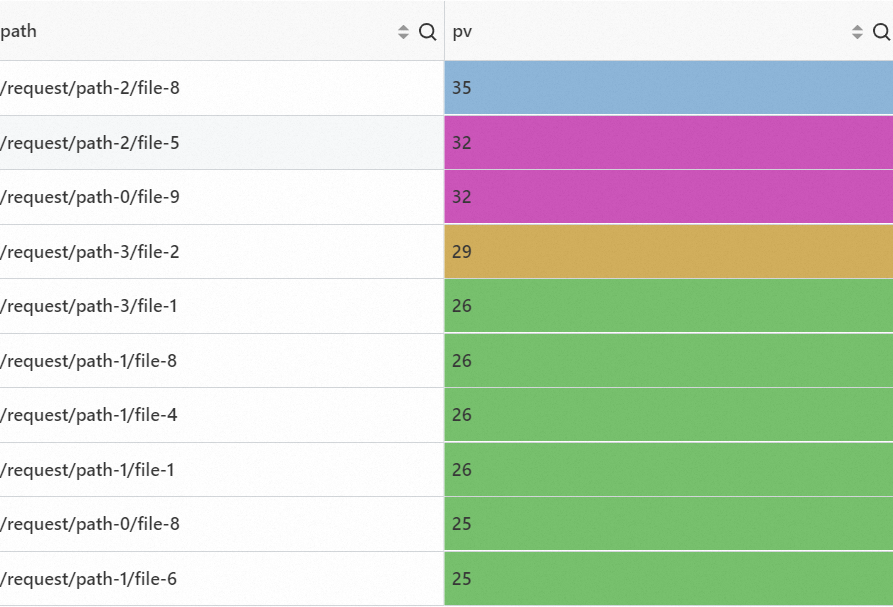Click the magenta pv cell for path-2/file-5
This screenshot has height=607, width=893.
[x=668, y=143]
